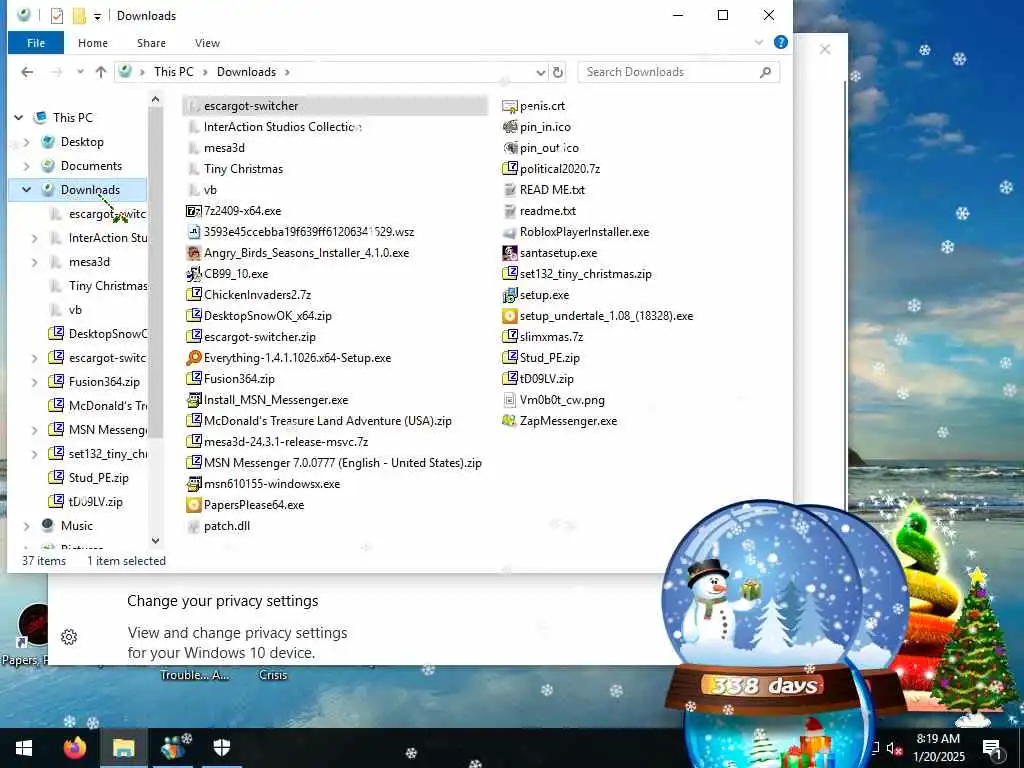Open File Explorer taskbar icon
This screenshot has width=1024, height=768.
(123, 747)
